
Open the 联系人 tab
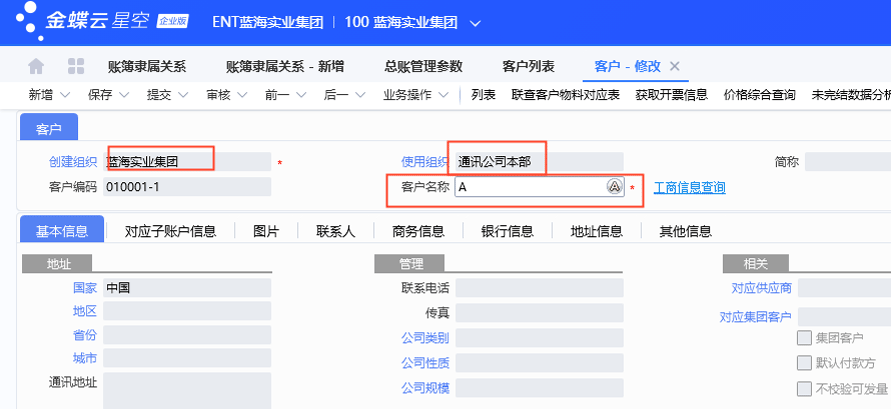335,231
